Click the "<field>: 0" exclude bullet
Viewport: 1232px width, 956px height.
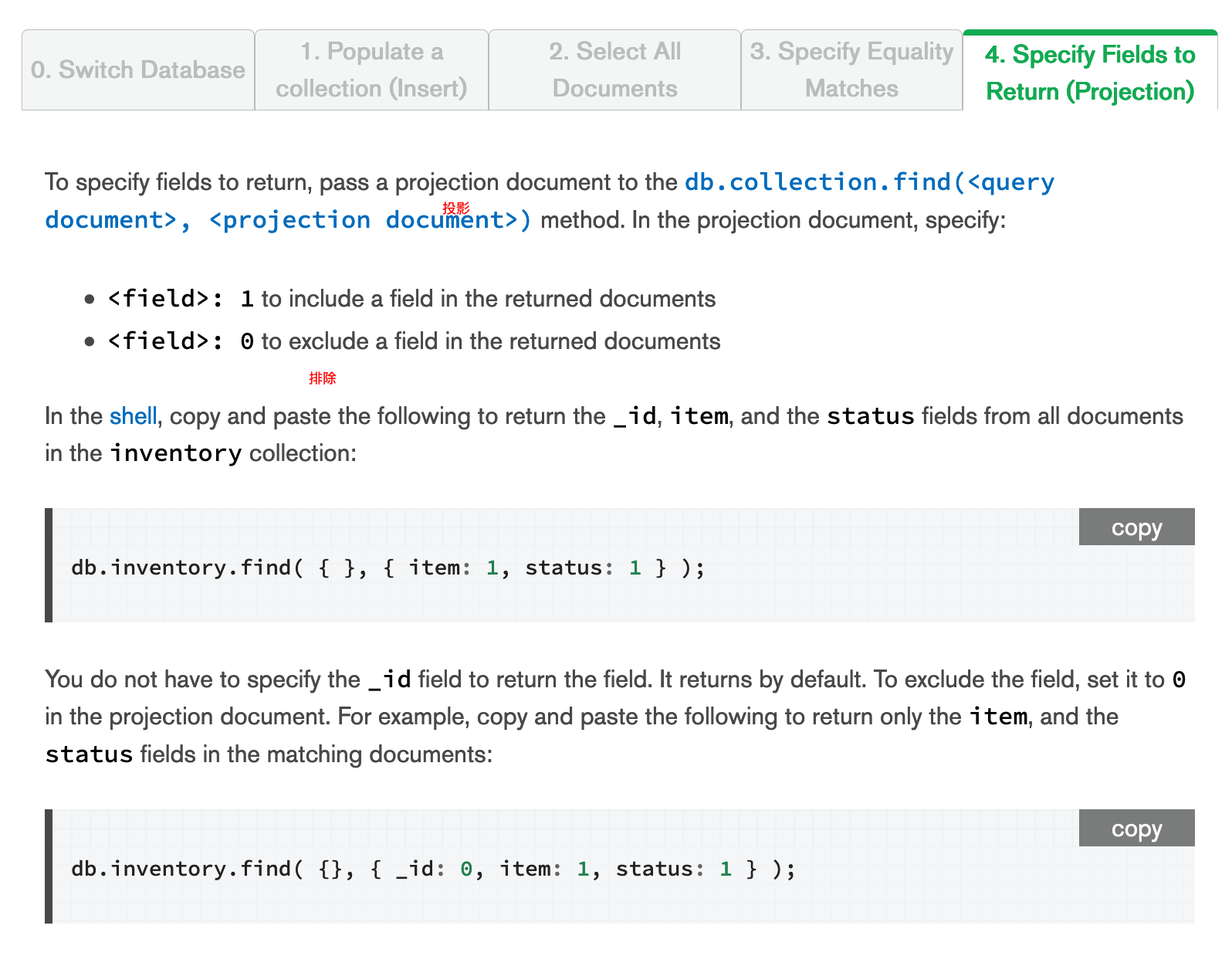pos(413,341)
